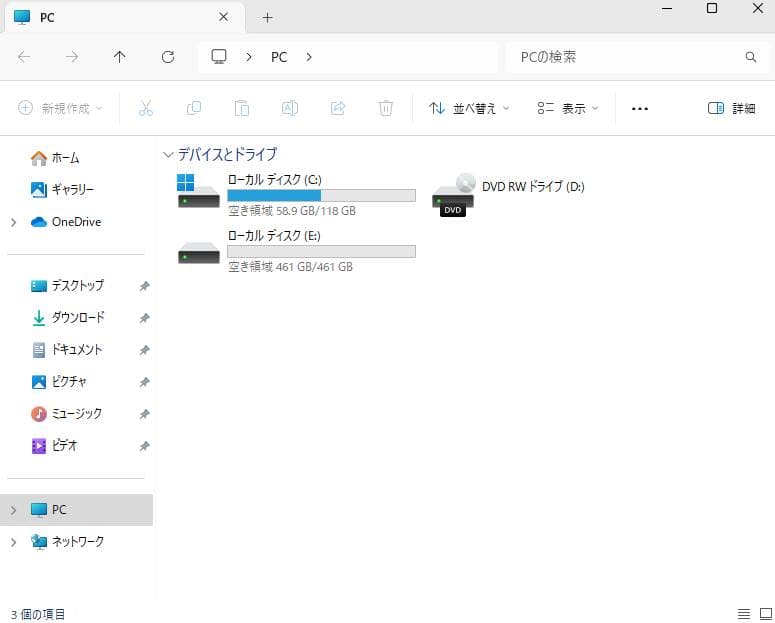Collapse the デバイスとドライブ group
This screenshot has height=623, width=775.
[x=168, y=155]
